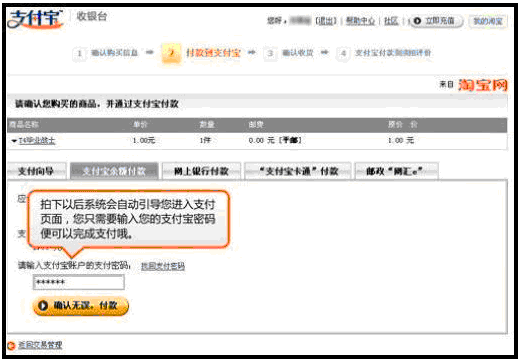Click the 淘宝网 logo
This screenshot has width=520, height=361.
point(483,85)
